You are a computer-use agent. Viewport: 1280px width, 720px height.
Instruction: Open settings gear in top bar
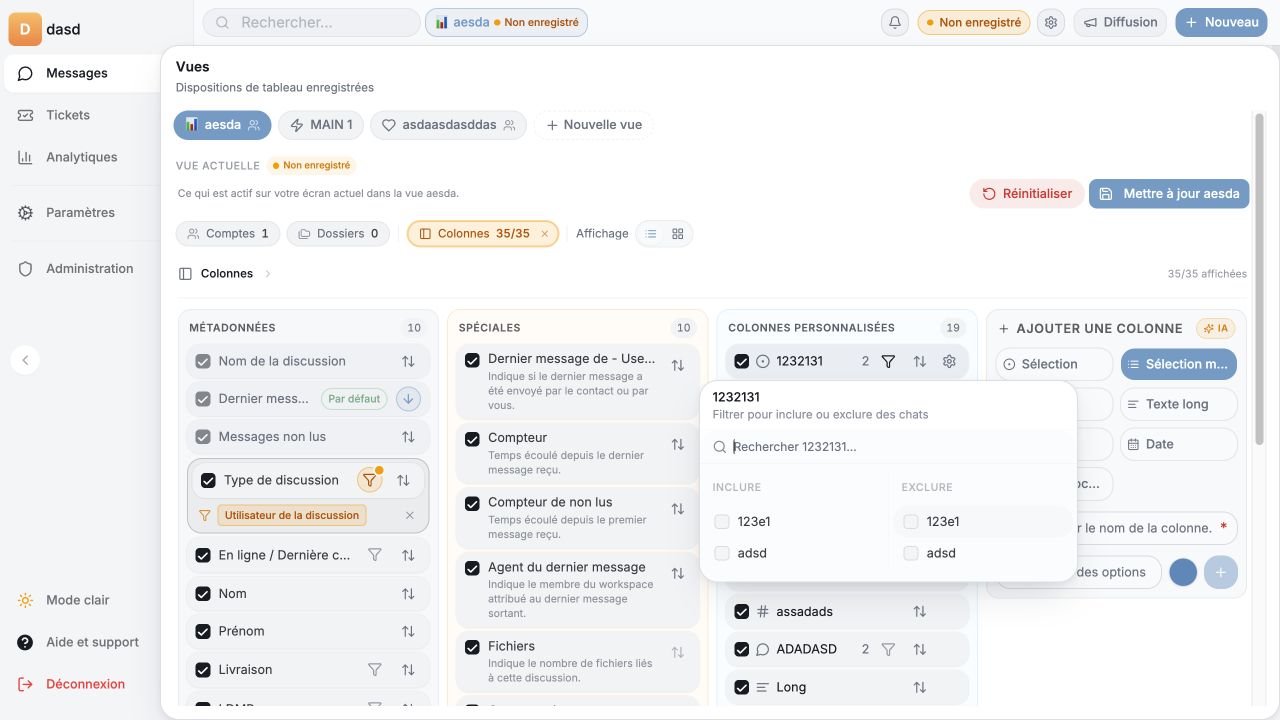point(1050,22)
